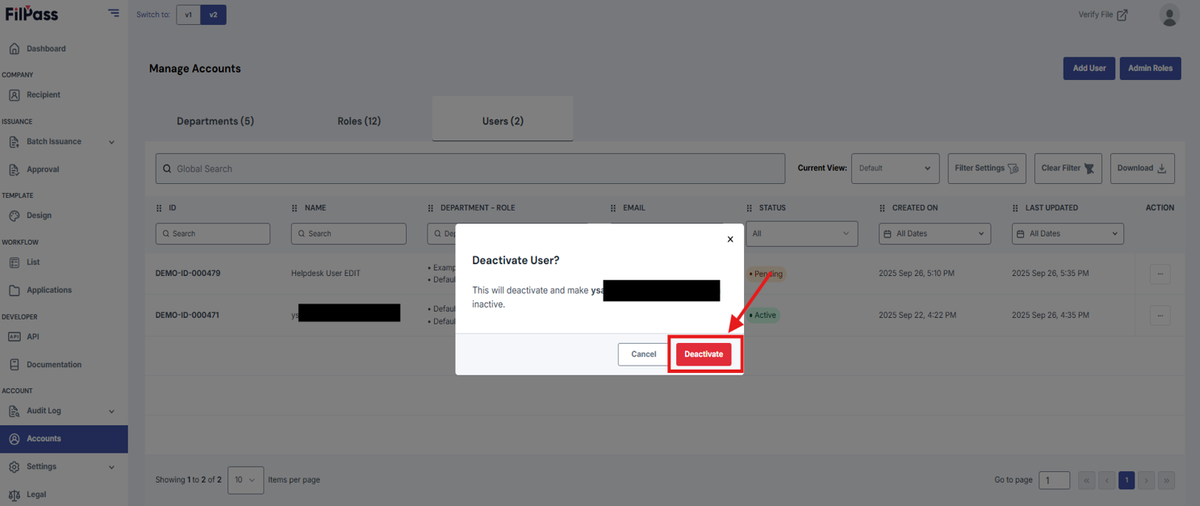Switch to version v1

click(x=188, y=15)
